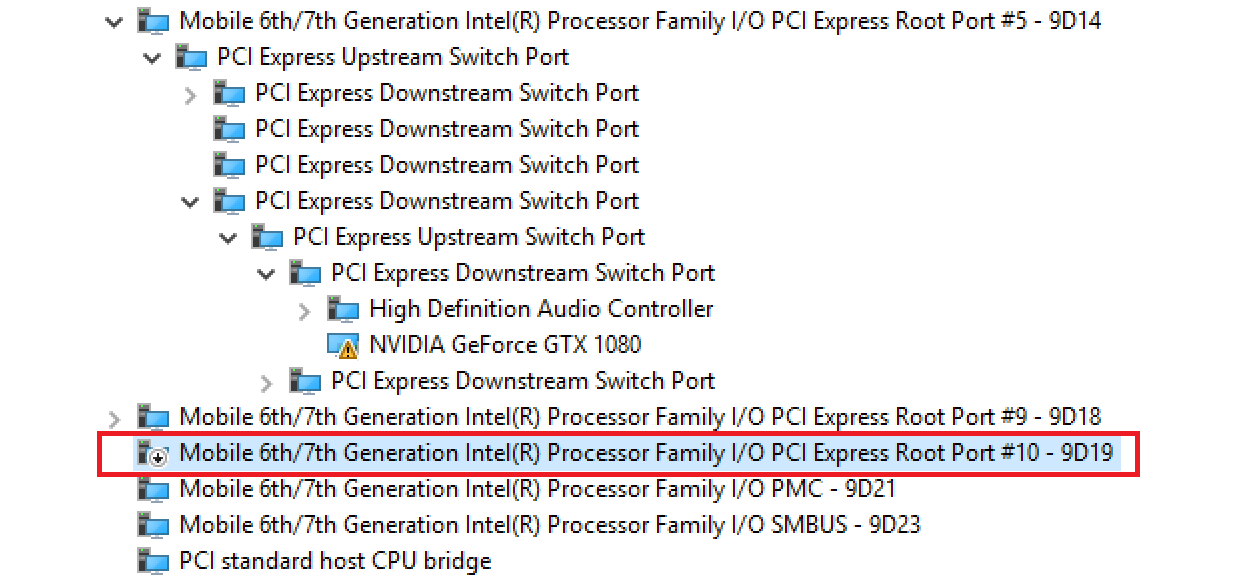Click the Root Port #5 - 9D14 device icon
Screen dimensions: 1238x576
[153, 21]
